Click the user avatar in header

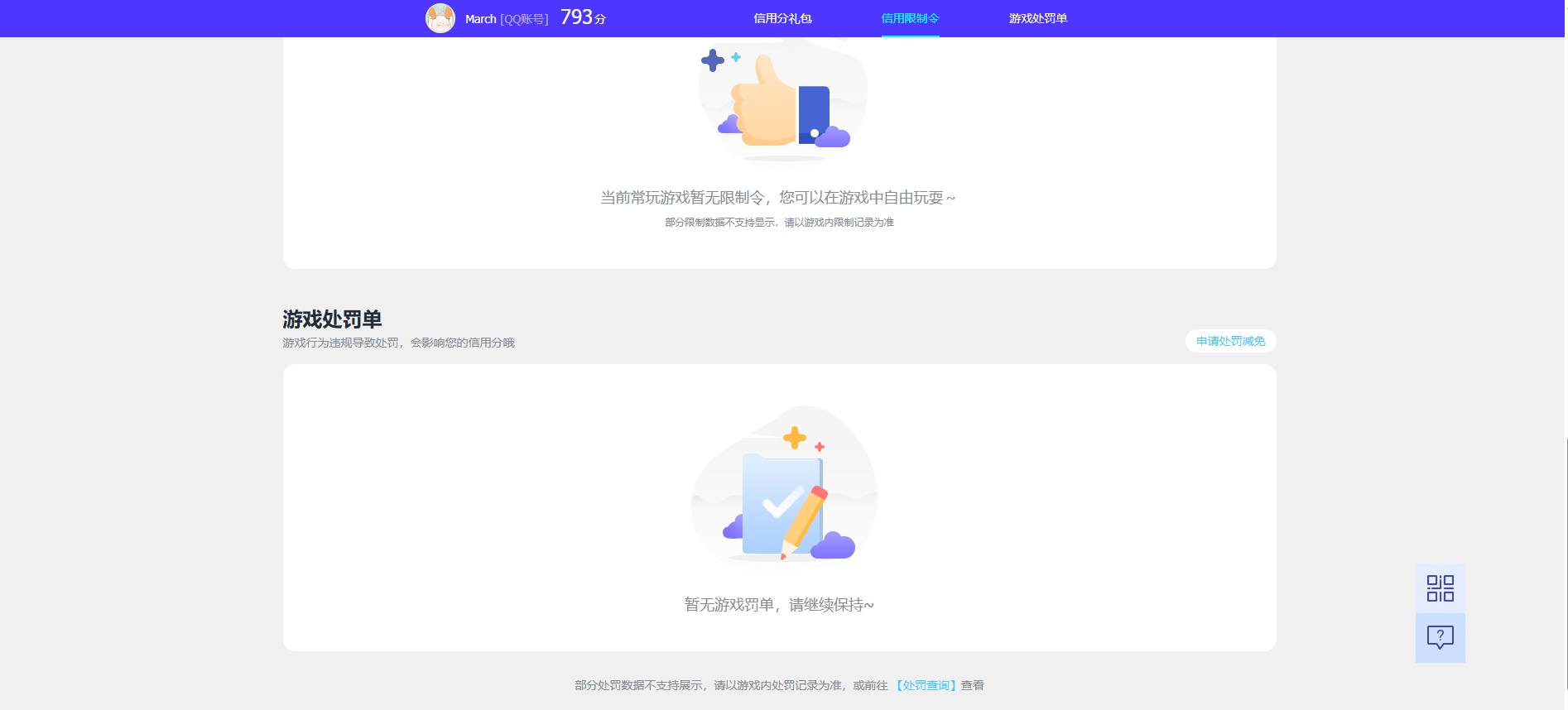(x=440, y=18)
